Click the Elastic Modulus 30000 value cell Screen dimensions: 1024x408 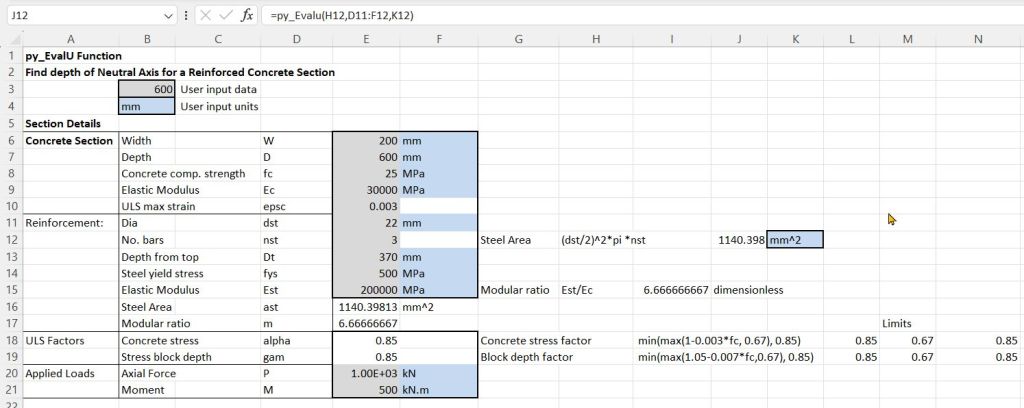(x=365, y=189)
